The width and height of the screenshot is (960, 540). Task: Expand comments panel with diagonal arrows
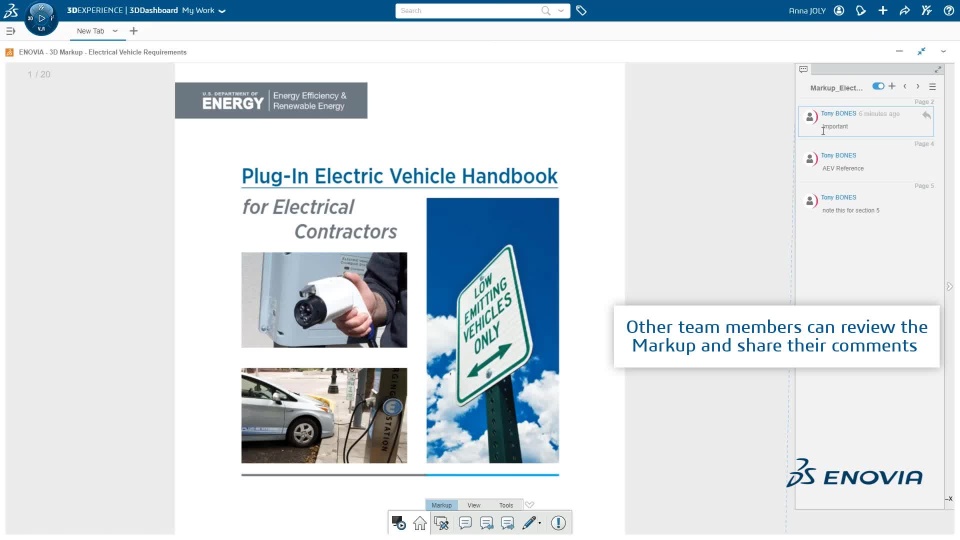(937, 69)
